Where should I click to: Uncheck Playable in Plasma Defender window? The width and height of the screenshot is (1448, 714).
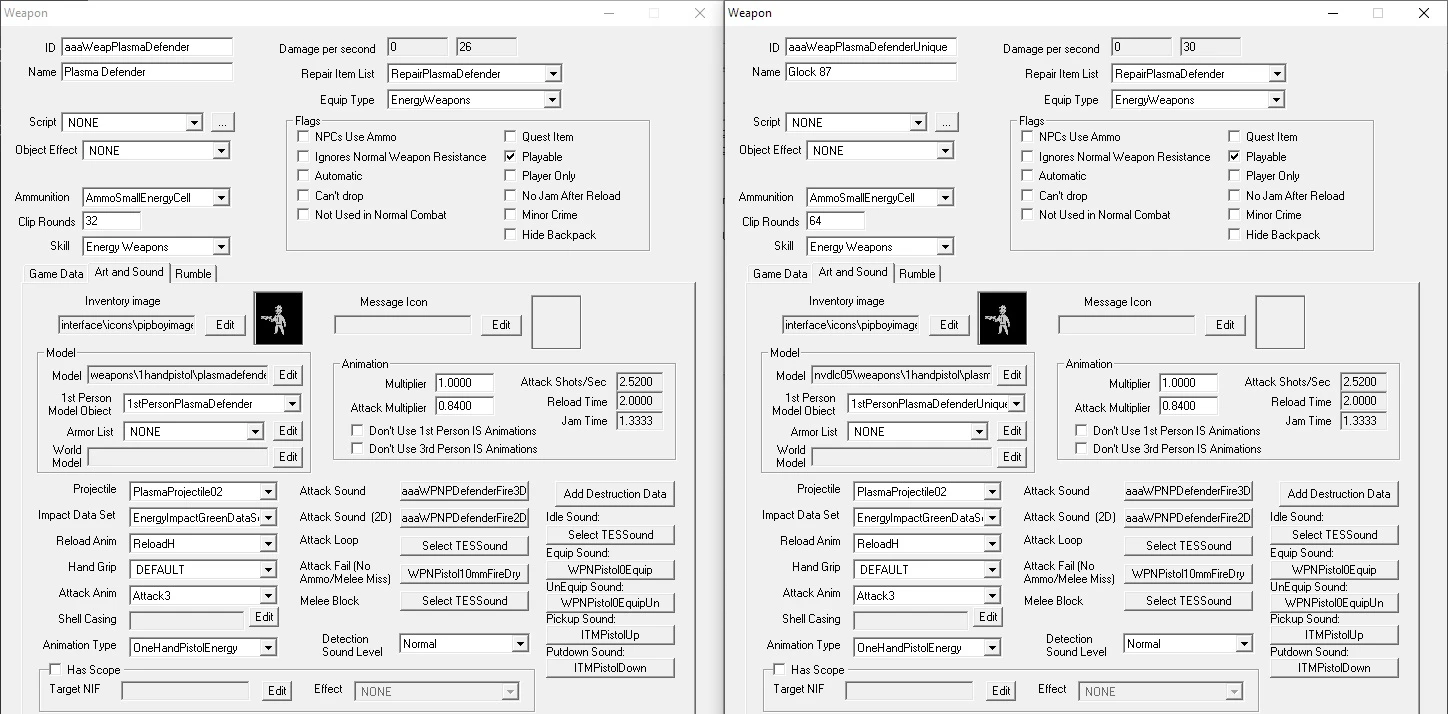click(x=511, y=157)
